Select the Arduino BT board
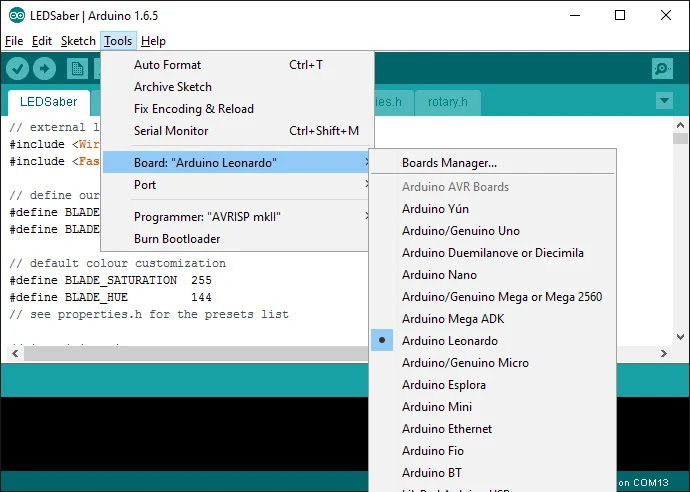The width and height of the screenshot is (690, 492). click(493, 473)
